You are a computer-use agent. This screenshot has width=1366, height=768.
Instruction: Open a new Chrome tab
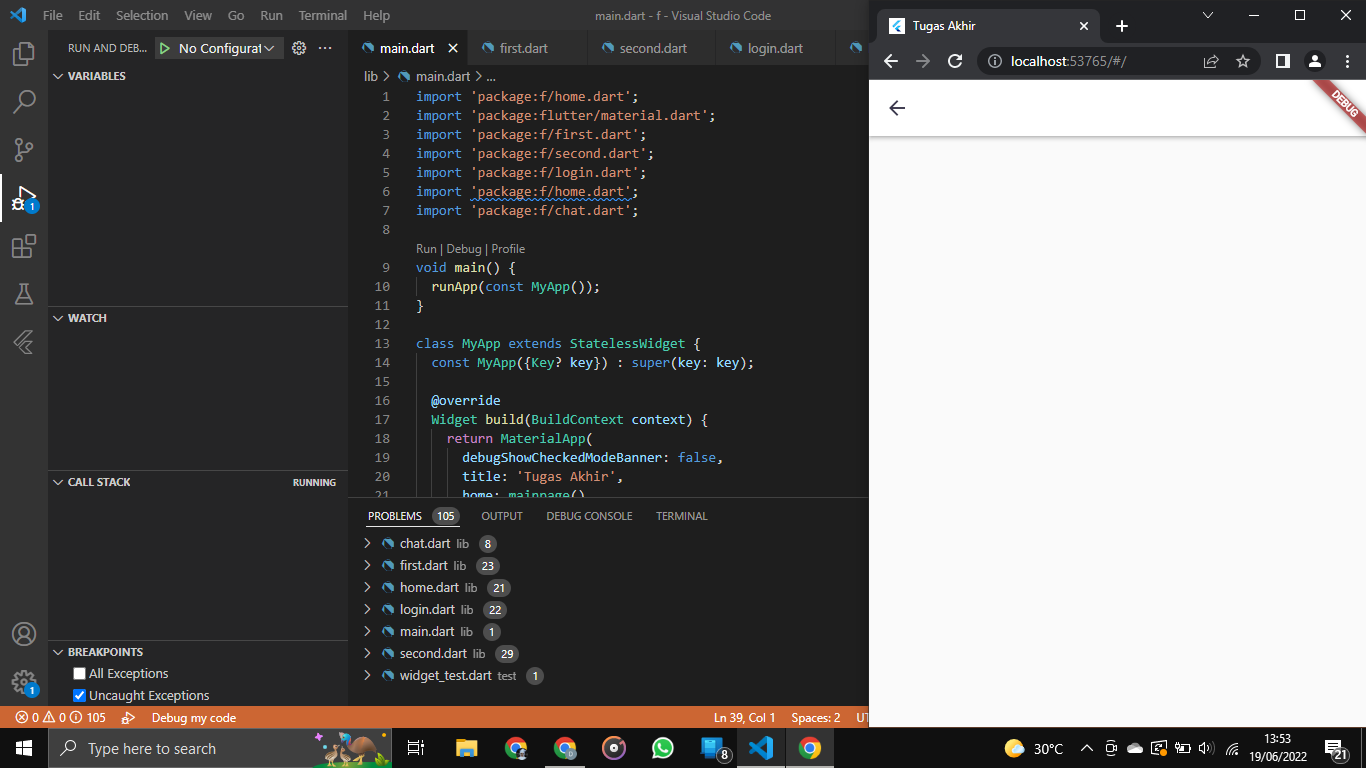[x=1122, y=27]
